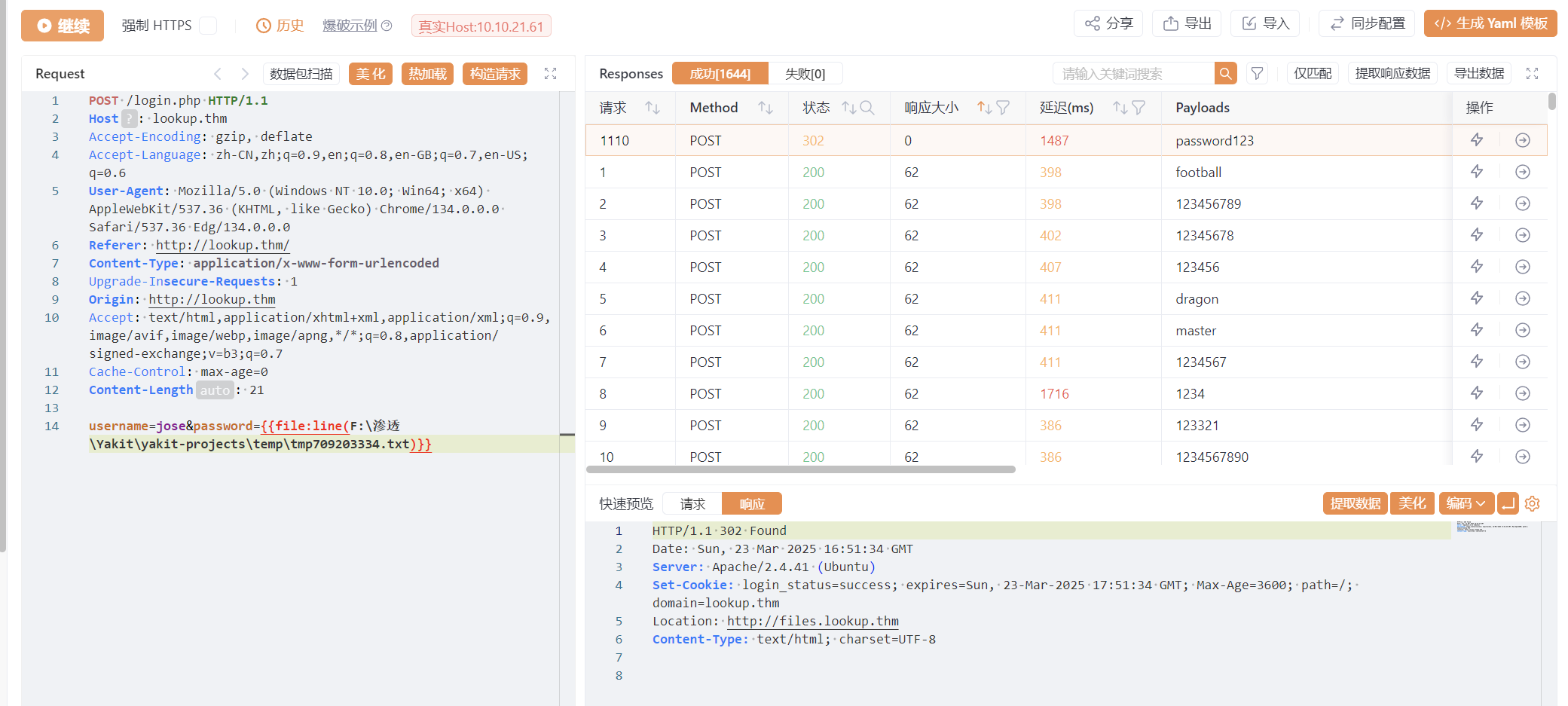
Task: Click the Content-Length auto tag
Action: click(215, 390)
